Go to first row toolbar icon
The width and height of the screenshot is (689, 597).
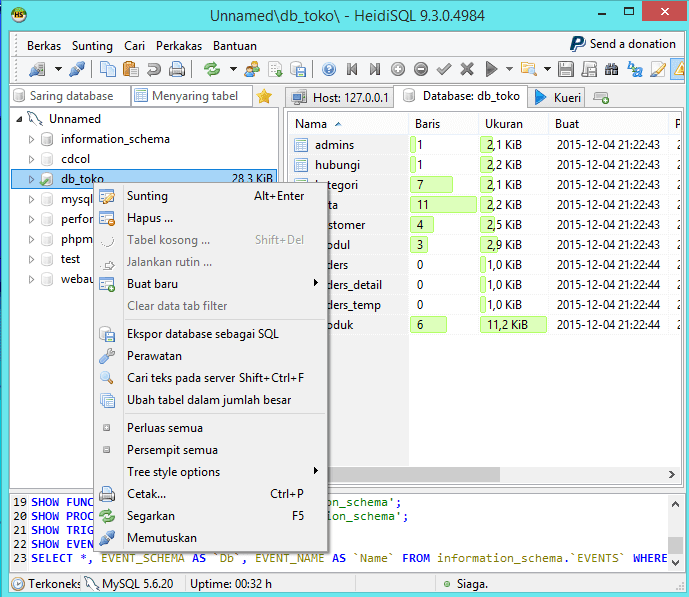(x=352, y=69)
